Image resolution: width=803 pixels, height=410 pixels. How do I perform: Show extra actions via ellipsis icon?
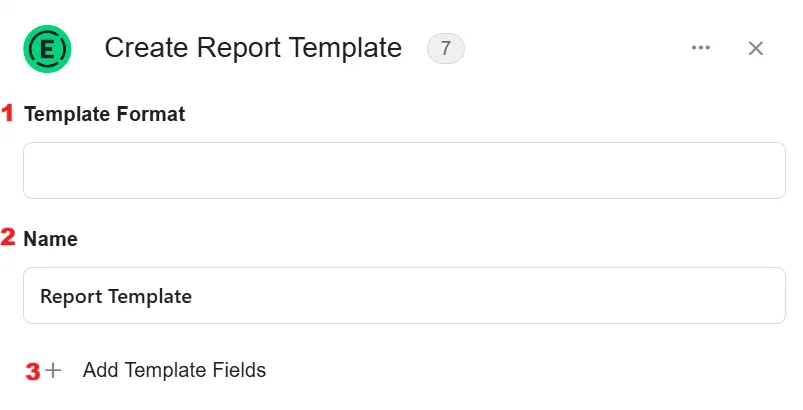[701, 48]
